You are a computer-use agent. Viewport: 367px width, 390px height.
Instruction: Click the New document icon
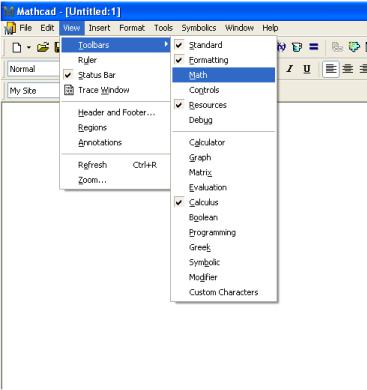17,47
